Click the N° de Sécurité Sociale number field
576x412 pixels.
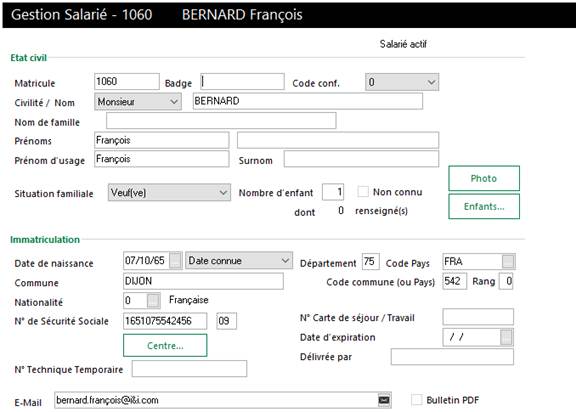click(x=165, y=321)
